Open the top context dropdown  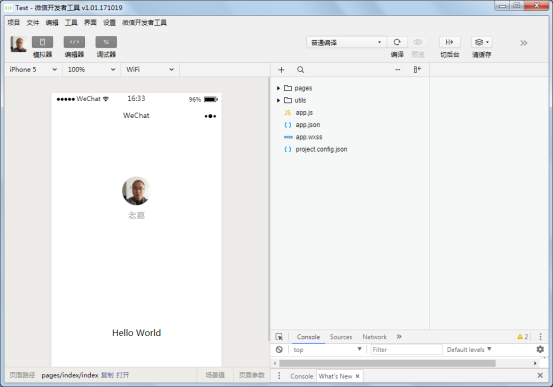point(327,350)
